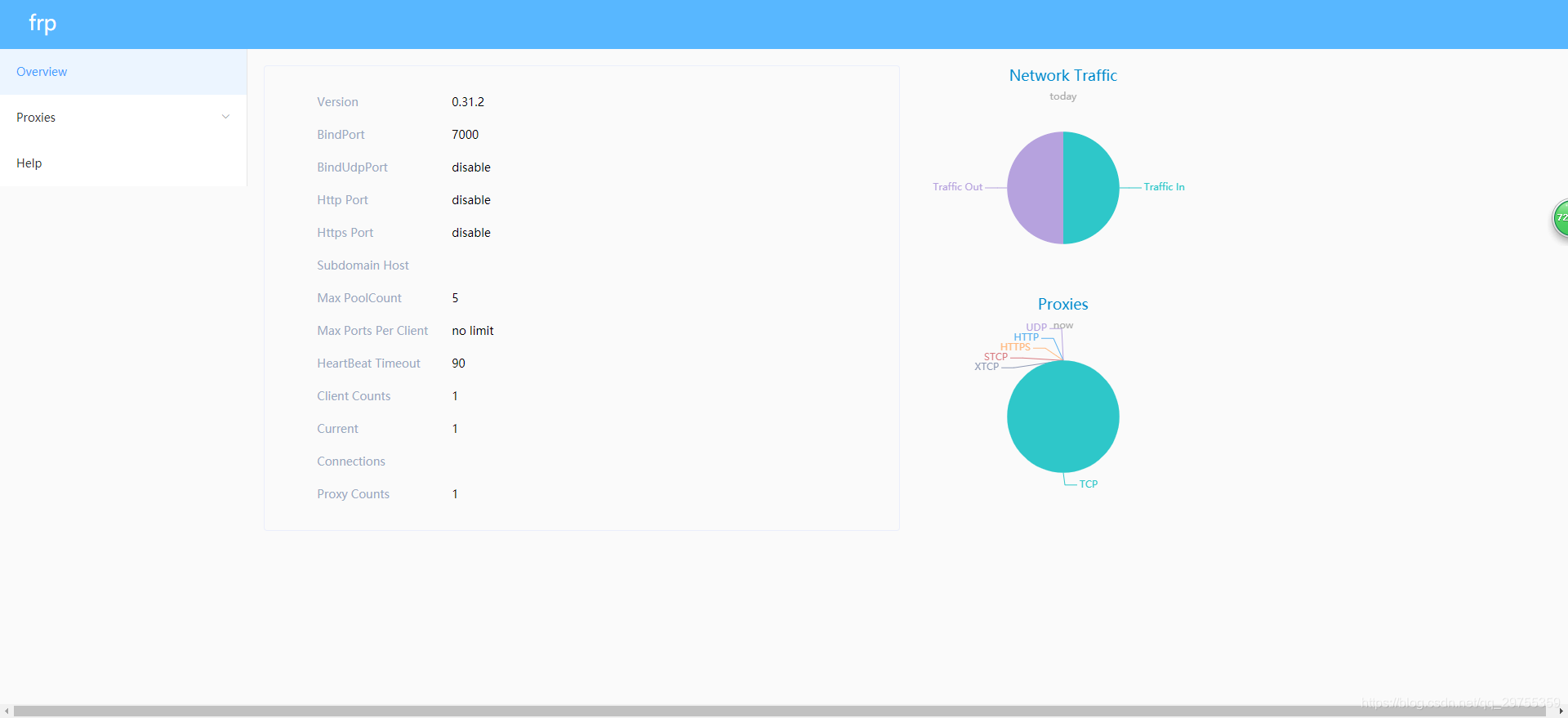Select the purple Traffic Out pie slice
This screenshot has height=718, width=1568.
(1035, 188)
